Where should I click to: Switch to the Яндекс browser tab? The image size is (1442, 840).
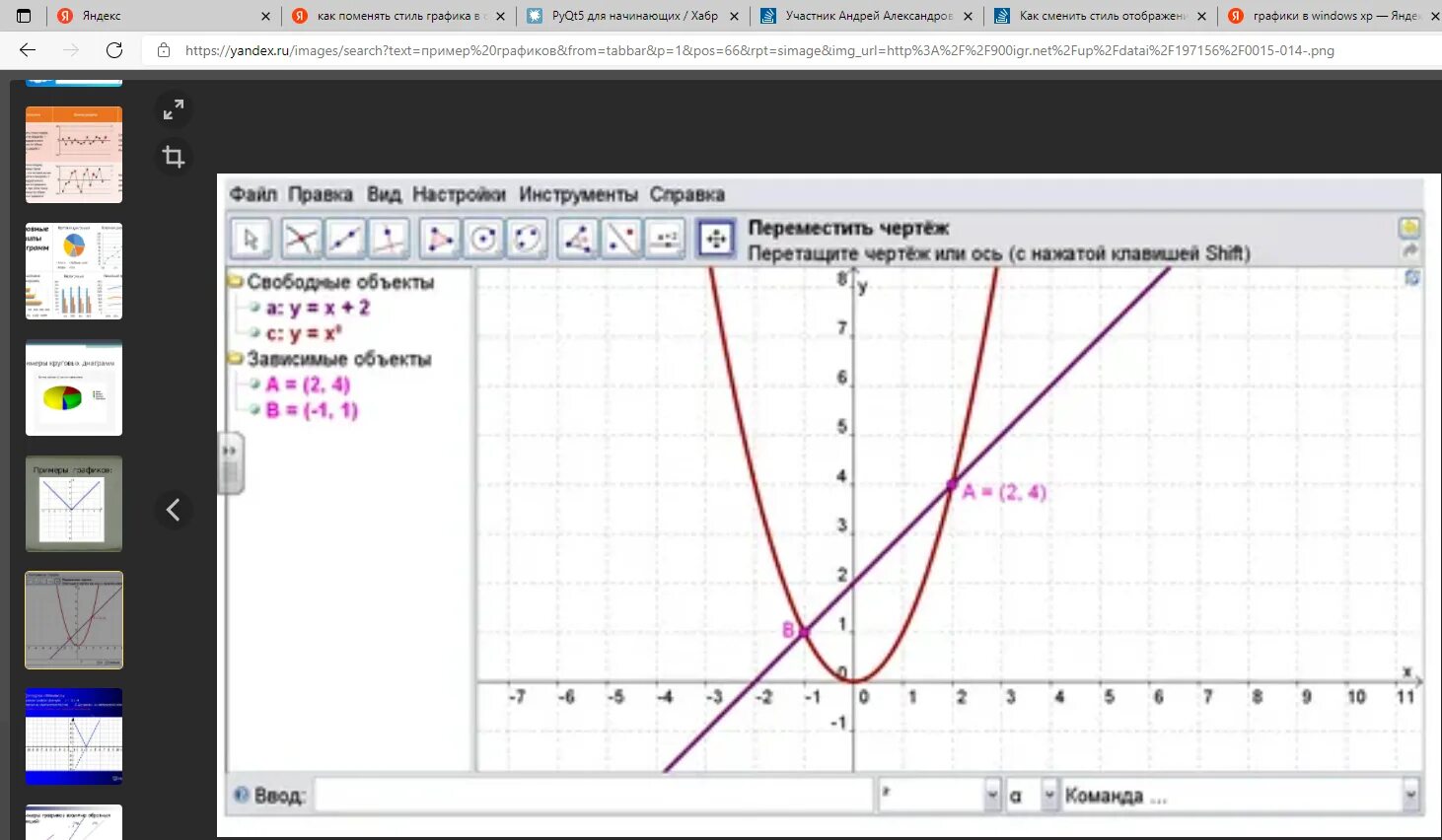[163, 16]
